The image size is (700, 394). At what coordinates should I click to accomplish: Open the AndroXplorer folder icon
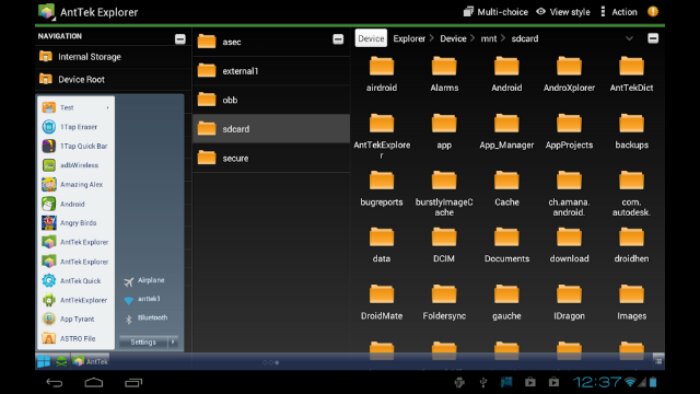click(569, 66)
